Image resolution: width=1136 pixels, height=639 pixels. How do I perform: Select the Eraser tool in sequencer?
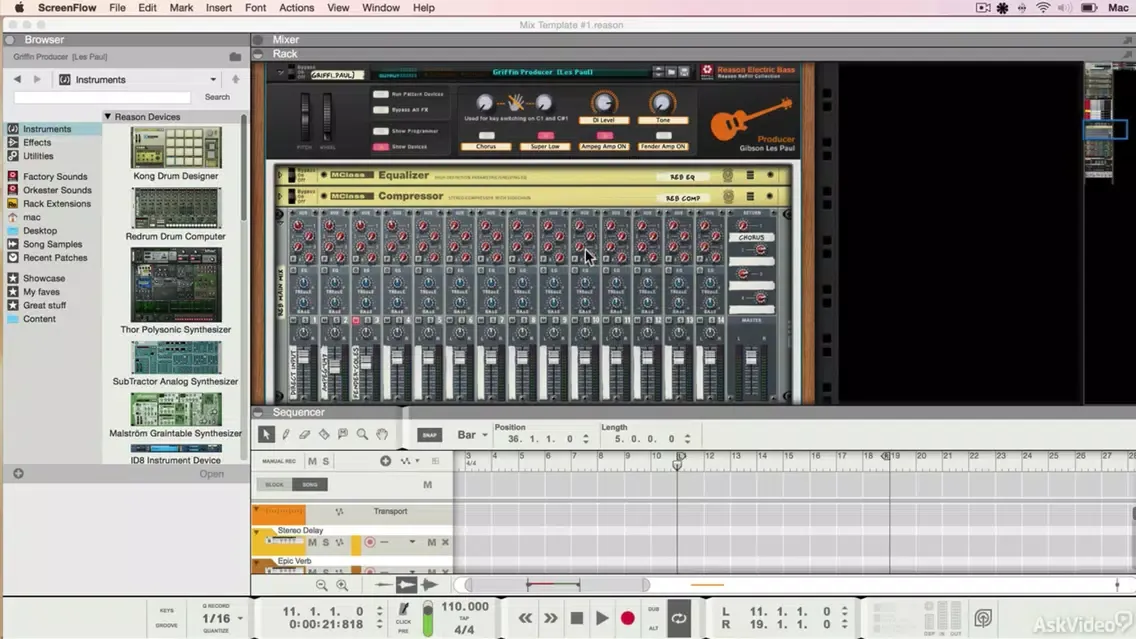point(304,435)
